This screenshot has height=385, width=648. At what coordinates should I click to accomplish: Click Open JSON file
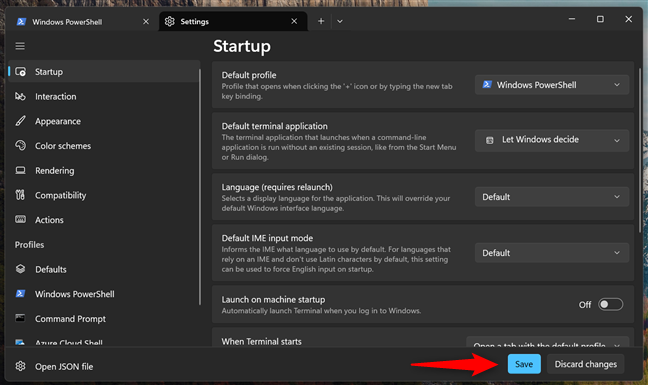[64, 366]
